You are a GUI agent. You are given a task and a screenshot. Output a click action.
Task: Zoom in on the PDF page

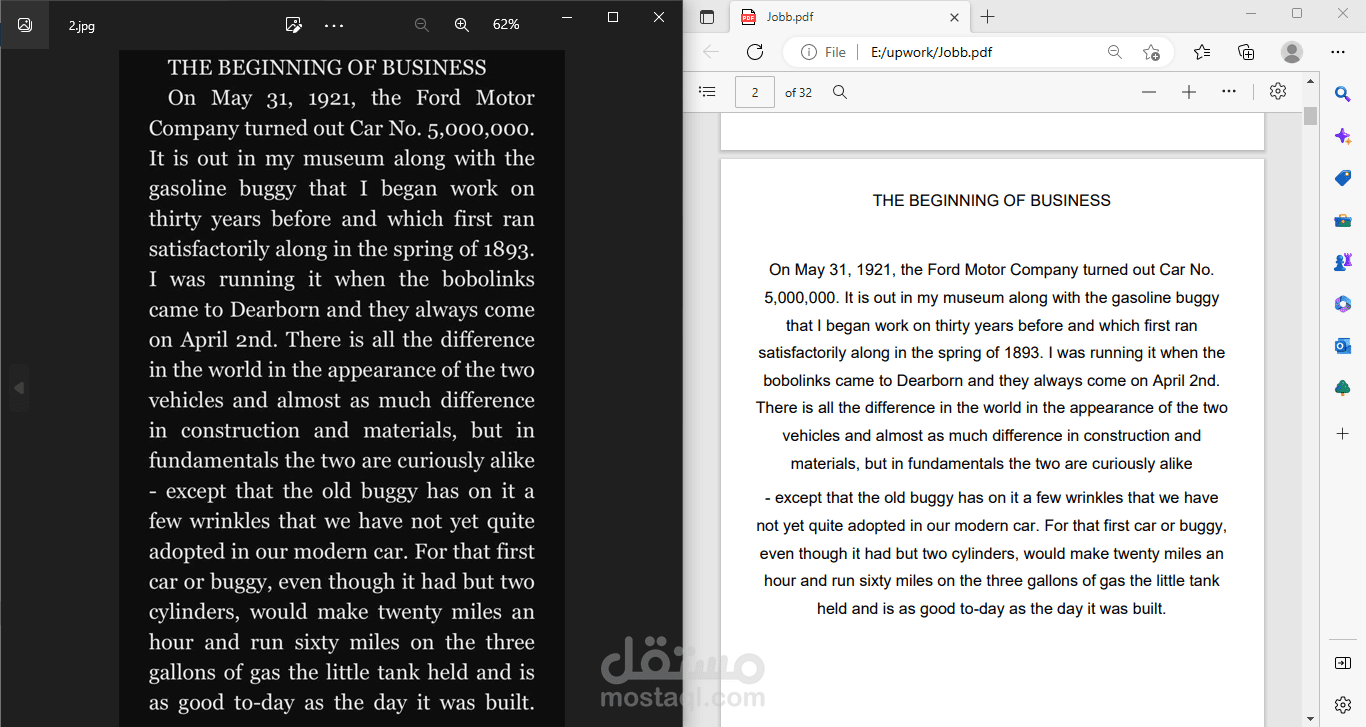pyautogui.click(x=1189, y=92)
